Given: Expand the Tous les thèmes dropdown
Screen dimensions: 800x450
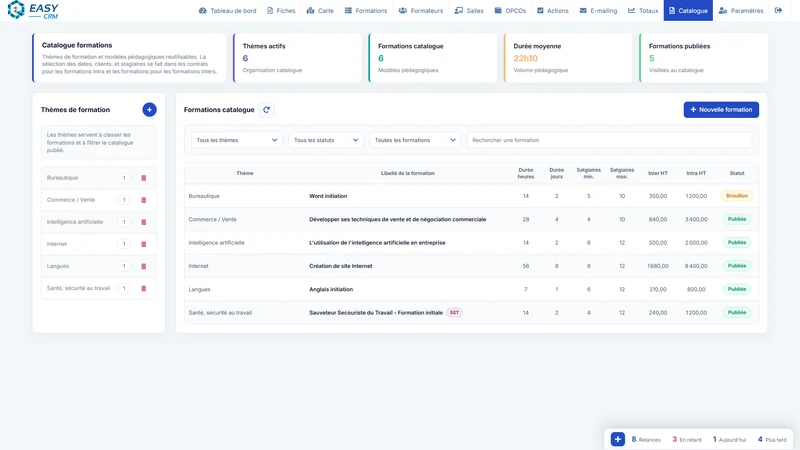Looking at the screenshot, I should coord(237,140).
